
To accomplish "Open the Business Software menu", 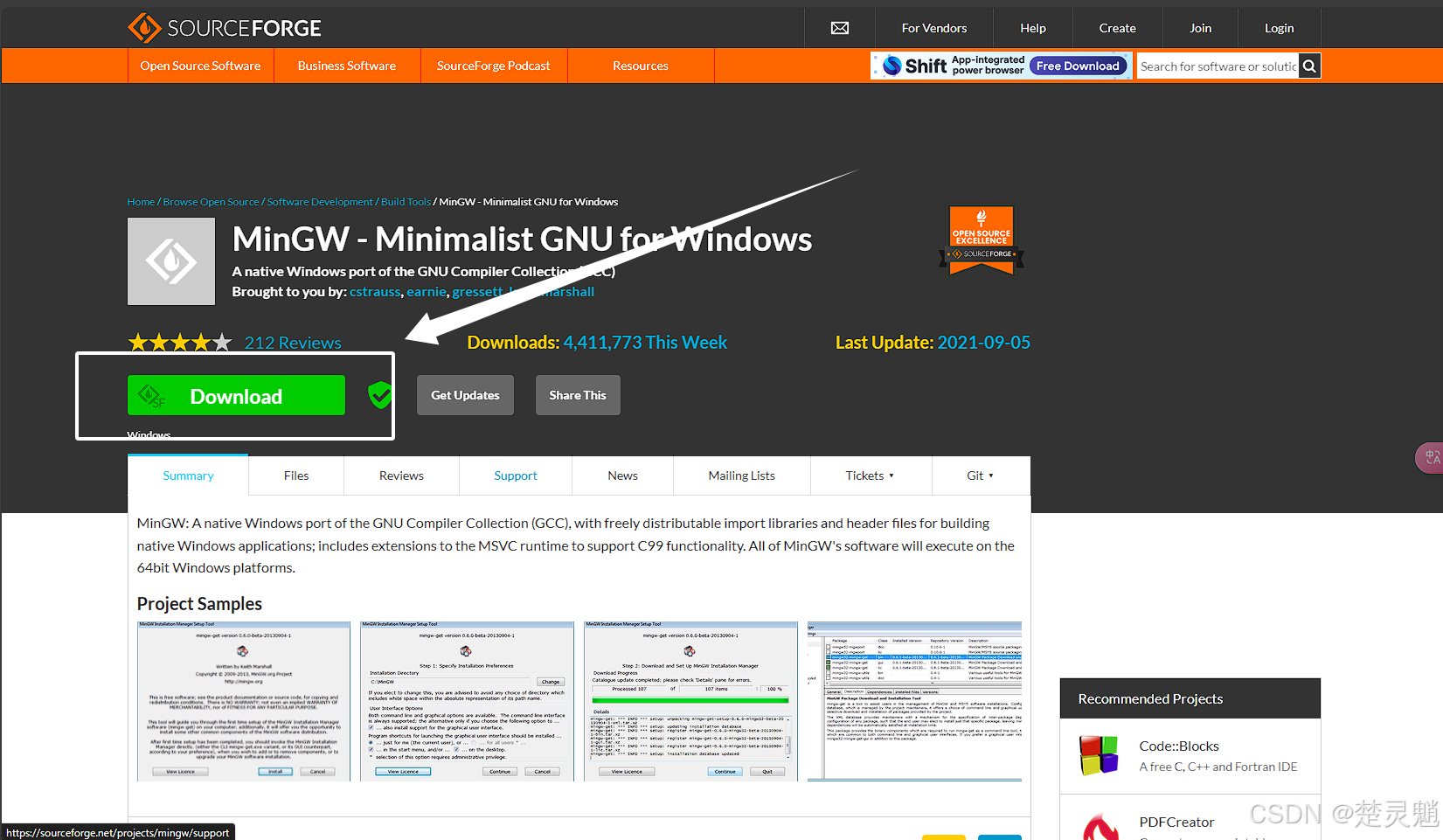I will pos(347,66).
